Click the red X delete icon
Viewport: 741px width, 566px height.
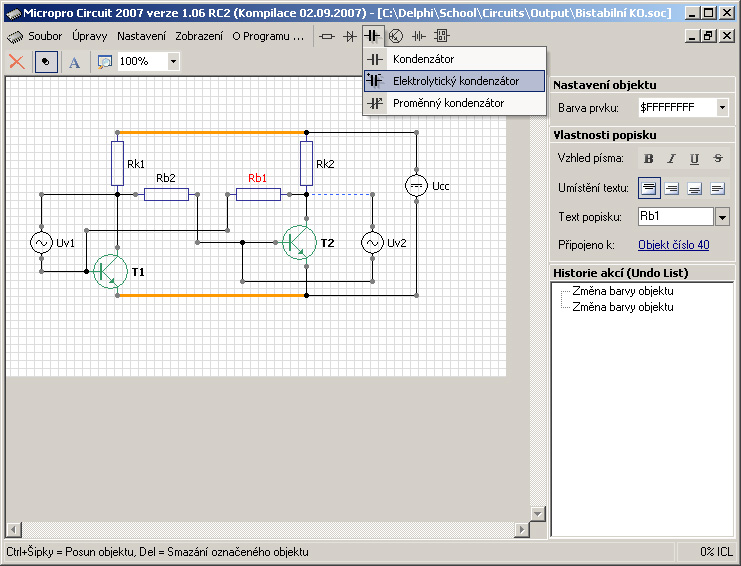(17, 61)
